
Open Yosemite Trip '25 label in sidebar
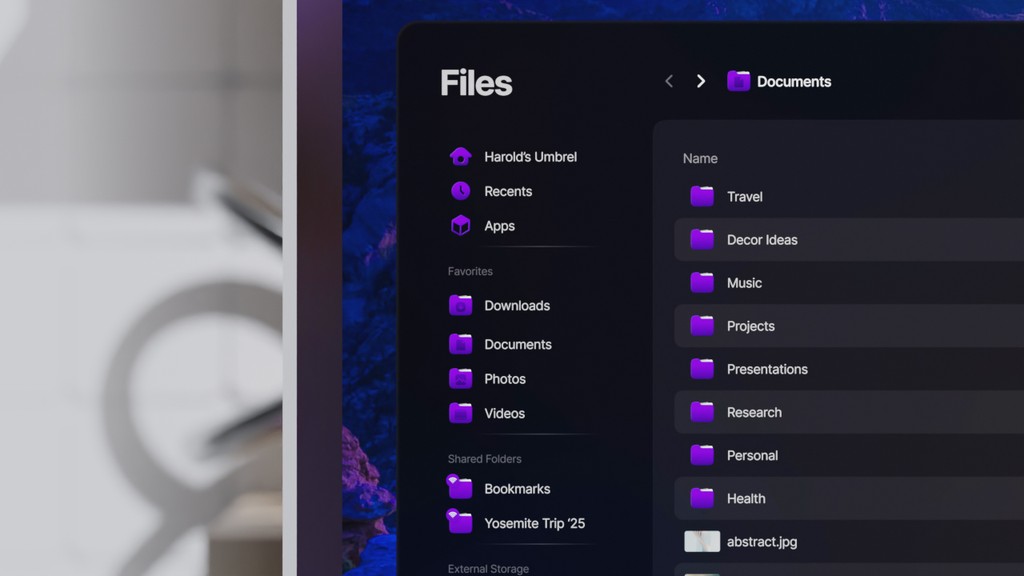[534, 523]
